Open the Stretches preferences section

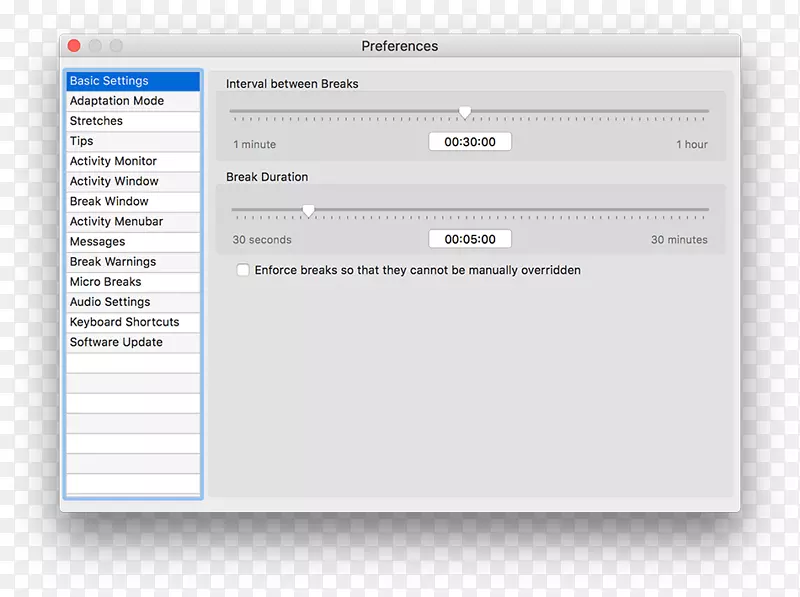97,121
